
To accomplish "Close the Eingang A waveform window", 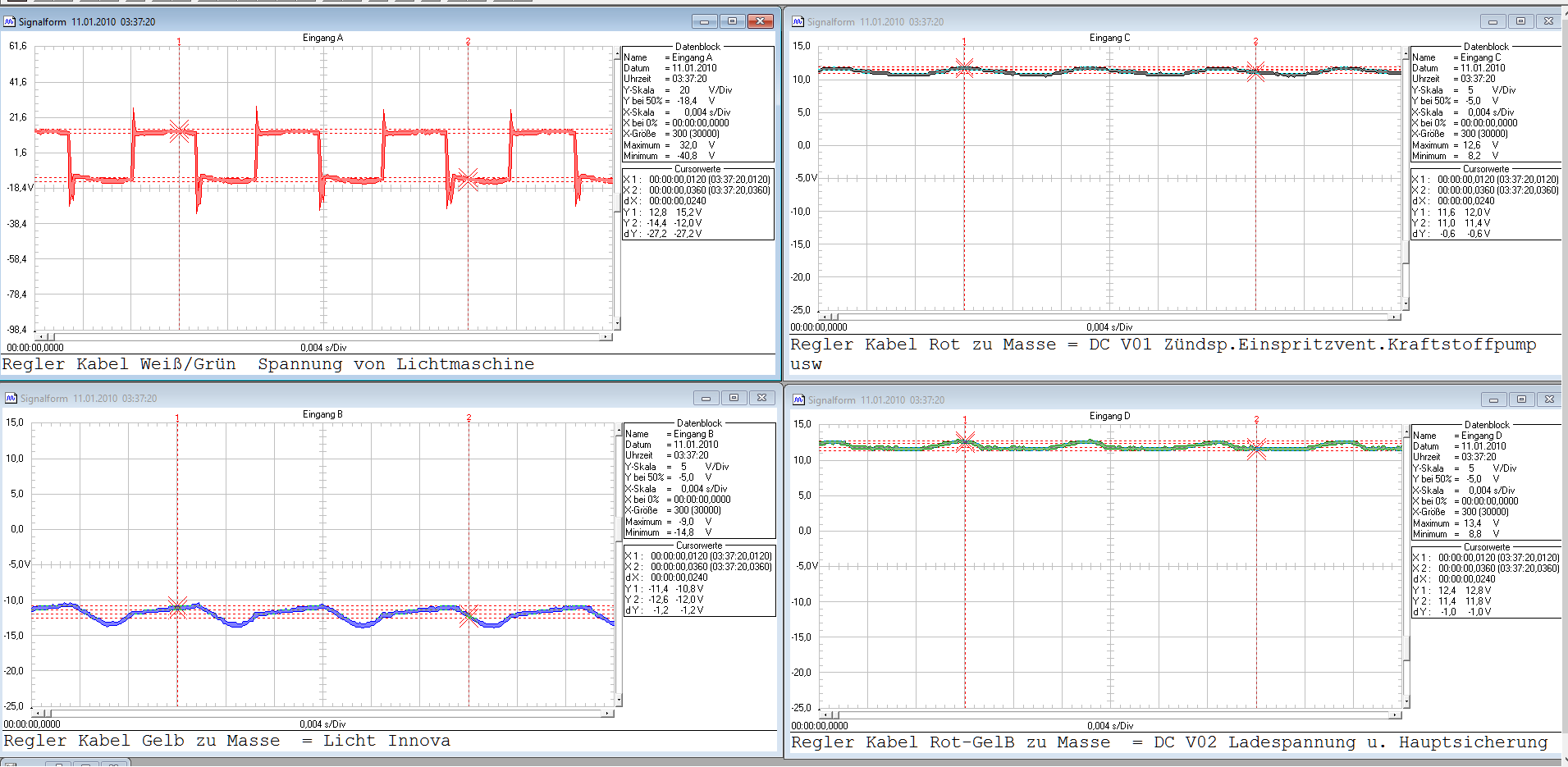I will click(760, 21).
